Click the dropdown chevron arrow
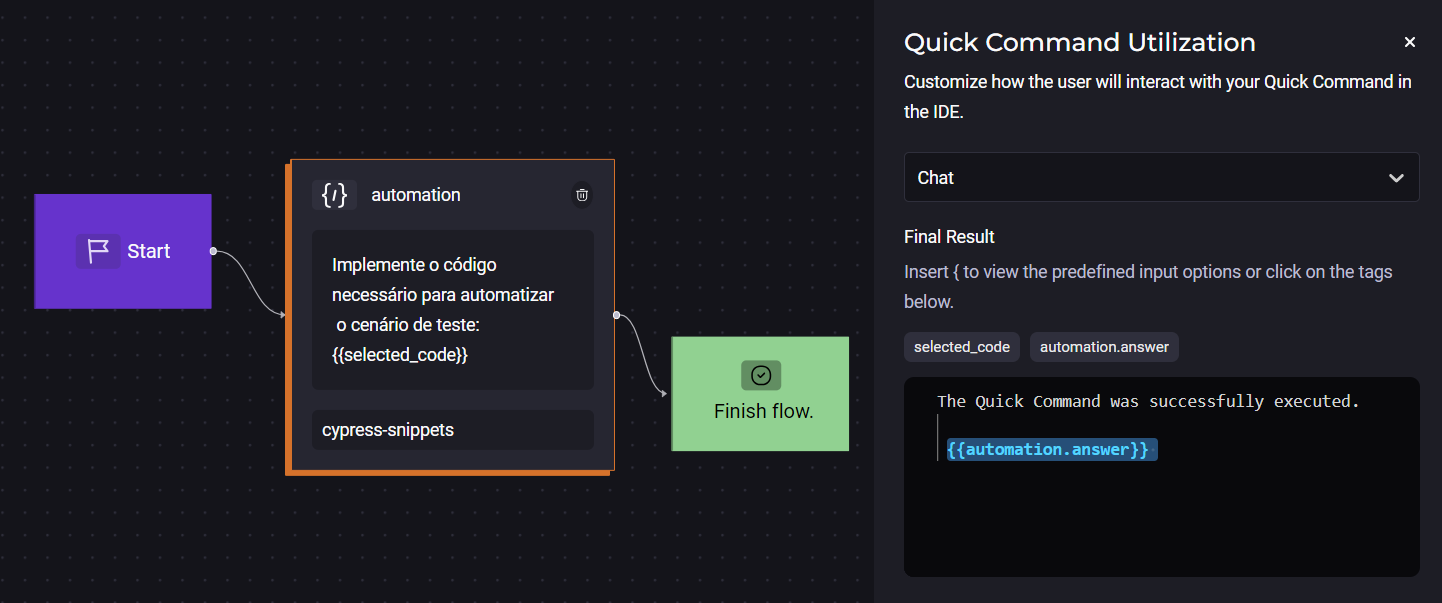The image size is (1442, 603). click(x=1396, y=178)
